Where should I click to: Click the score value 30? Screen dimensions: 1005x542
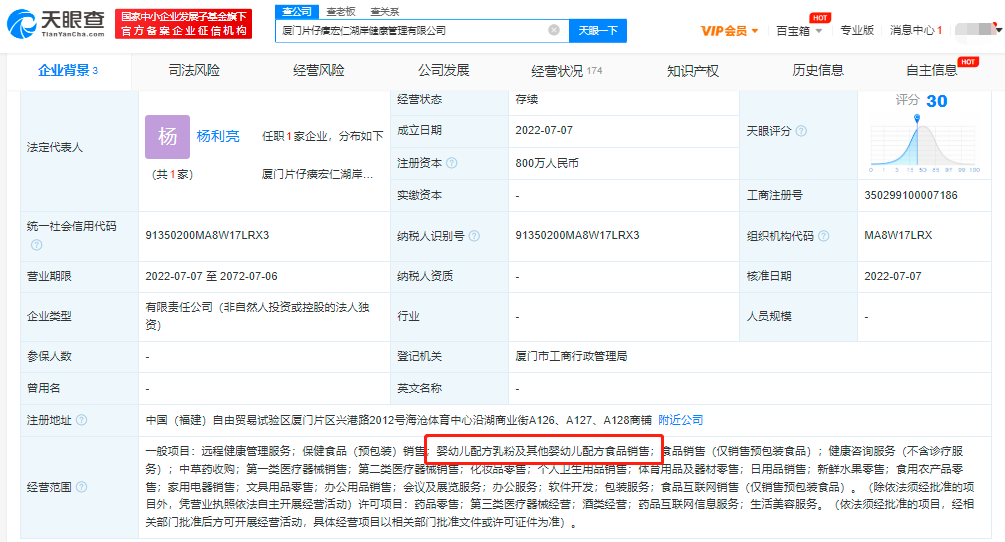(936, 101)
